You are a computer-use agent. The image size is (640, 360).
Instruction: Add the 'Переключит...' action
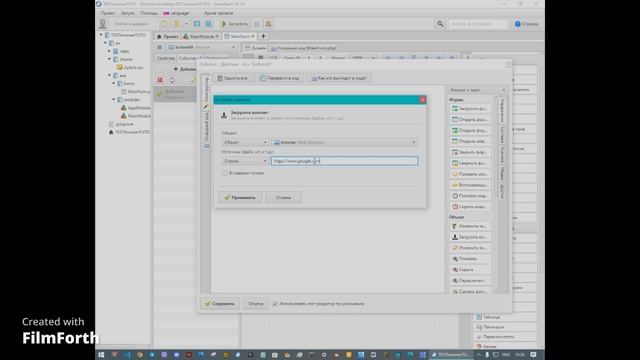470,281
